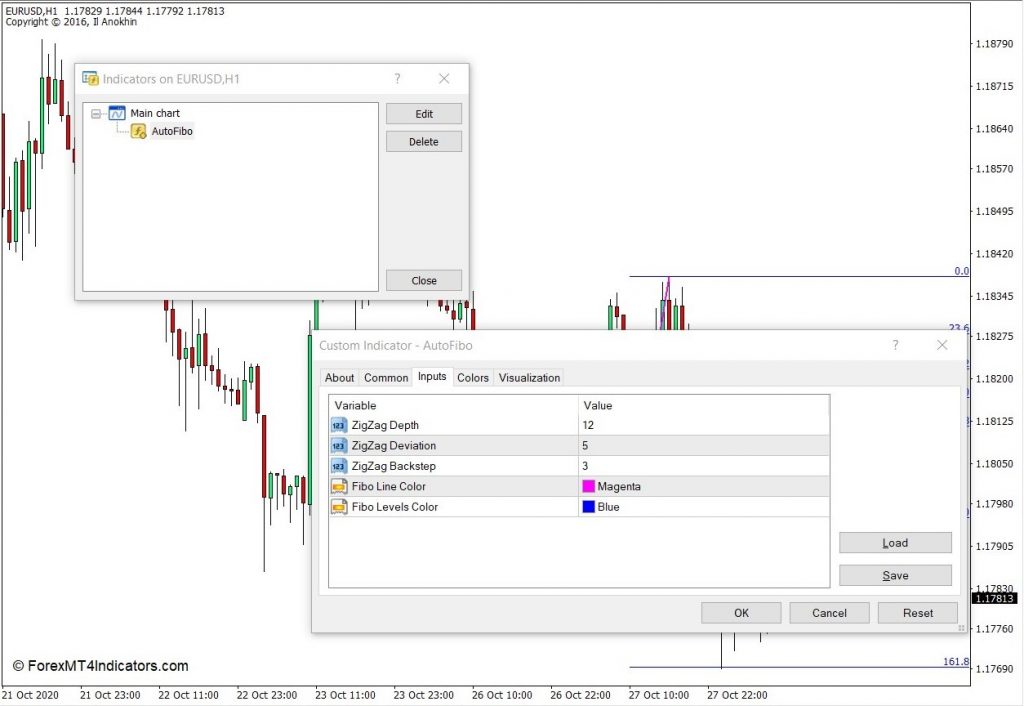Click the AutoFibo indicator icon
The height and width of the screenshot is (706, 1024).
(138, 131)
